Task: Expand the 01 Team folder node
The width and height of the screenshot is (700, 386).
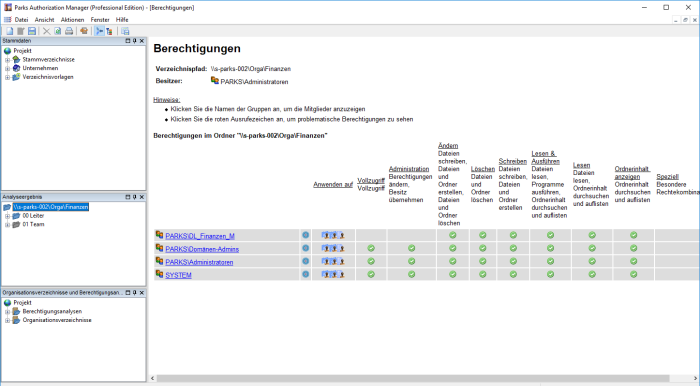Action: pyautogui.click(x=7, y=225)
